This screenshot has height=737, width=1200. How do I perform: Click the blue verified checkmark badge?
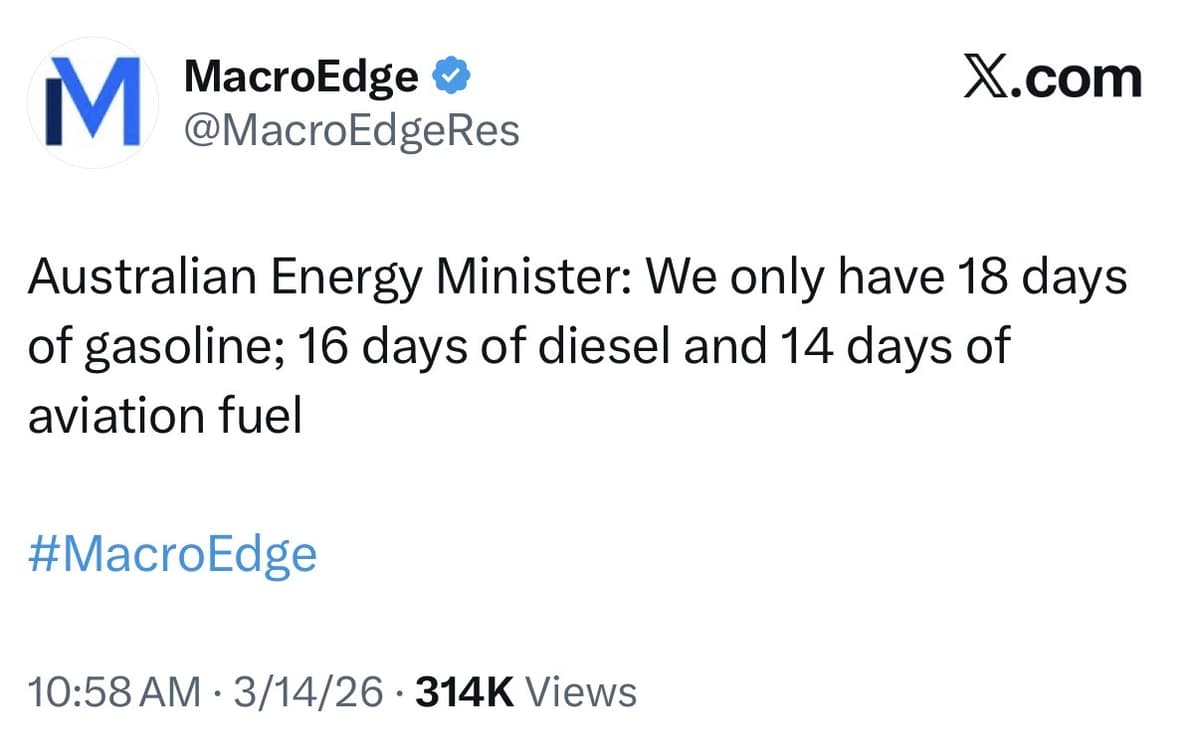(x=450, y=76)
